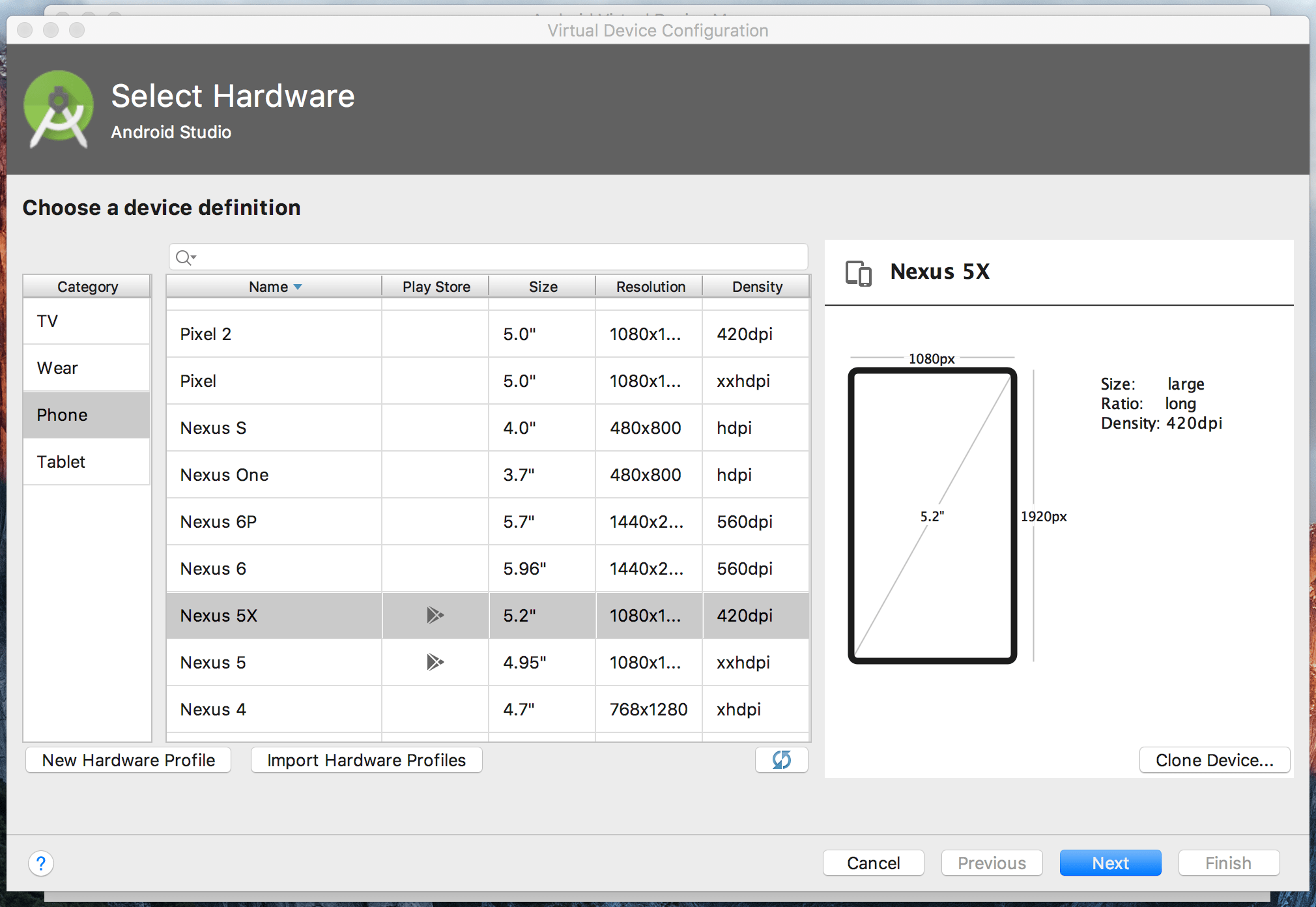This screenshot has height=907, width=1316.
Task: Sort by Density column header
Action: coord(756,287)
